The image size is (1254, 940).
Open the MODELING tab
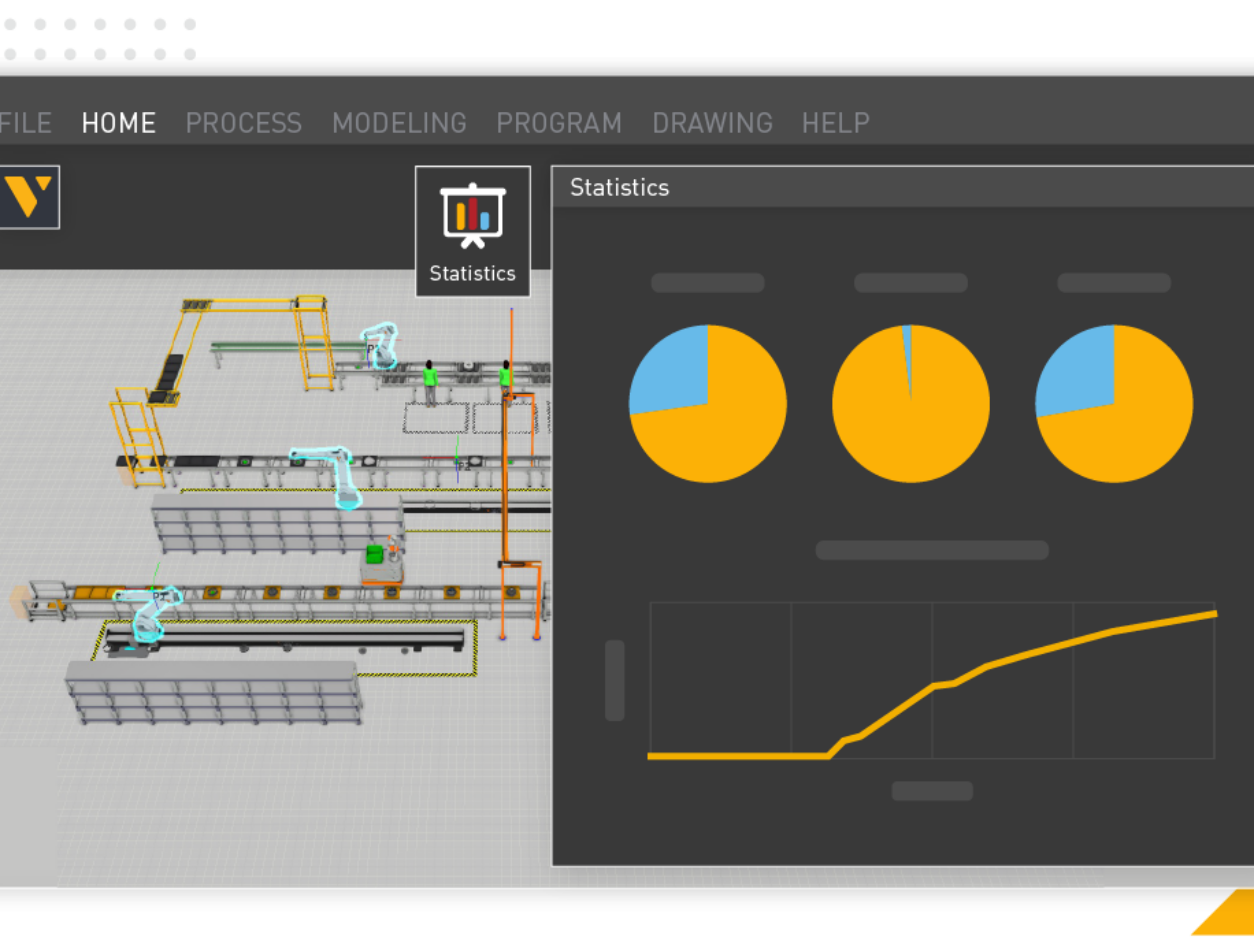(x=399, y=123)
